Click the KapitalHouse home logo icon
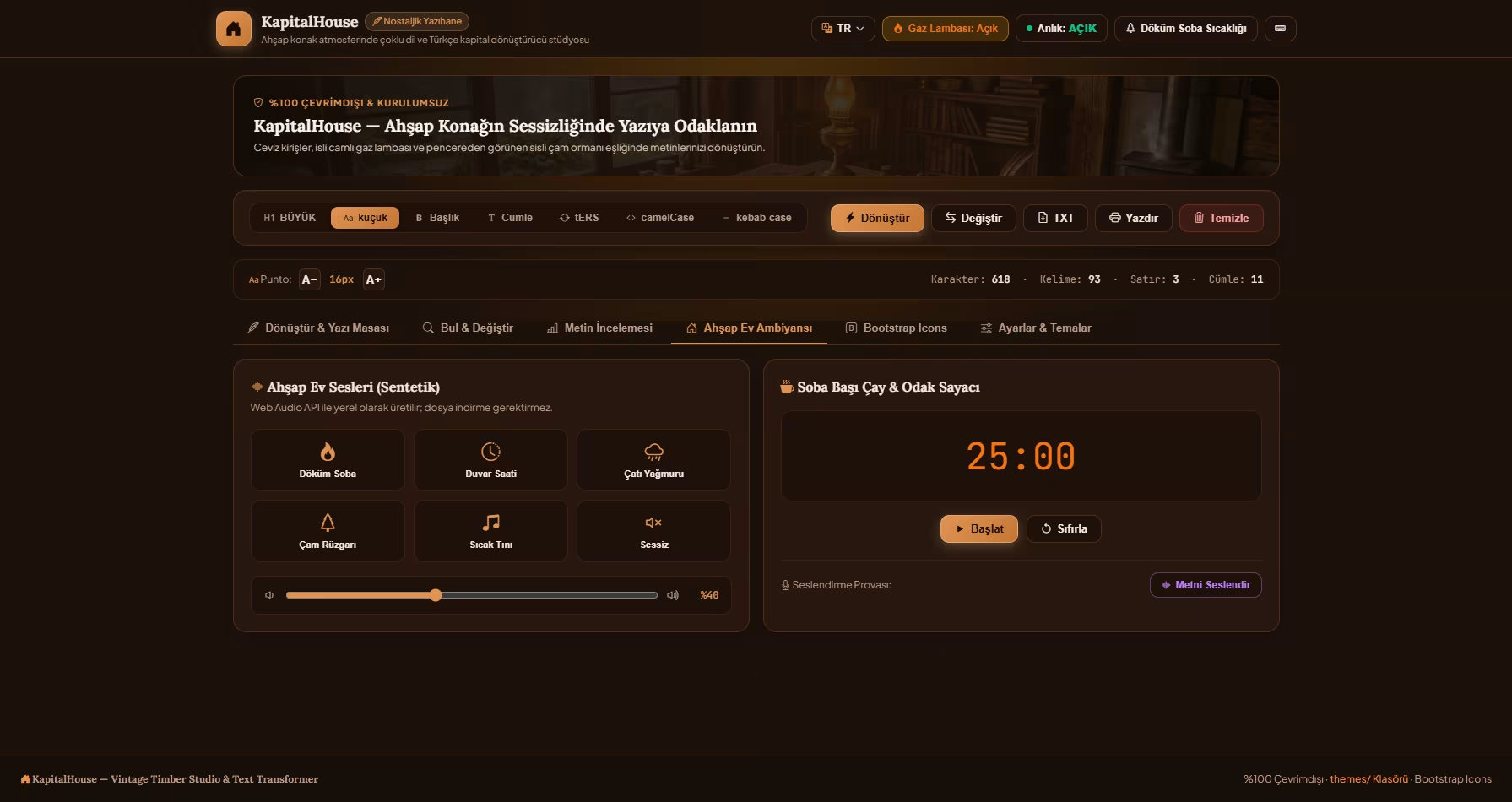Viewport: 1512px width, 802px height. click(234, 29)
